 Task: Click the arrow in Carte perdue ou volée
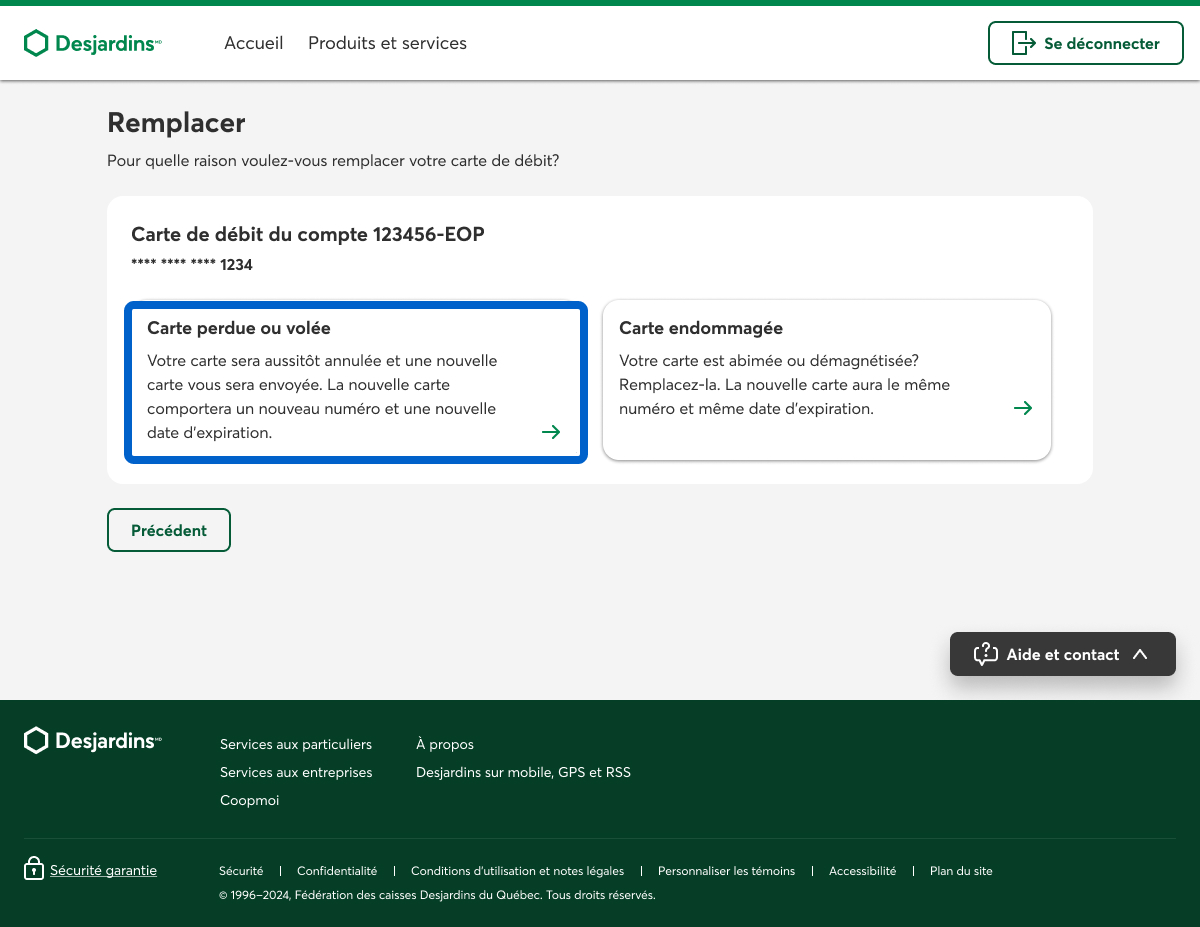pos(551,432)
